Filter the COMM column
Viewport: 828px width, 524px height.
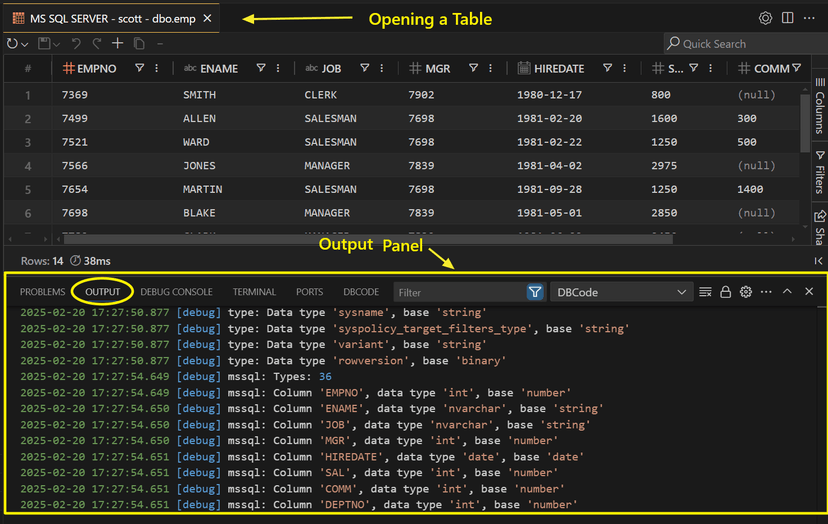click(x=797, y=68)
